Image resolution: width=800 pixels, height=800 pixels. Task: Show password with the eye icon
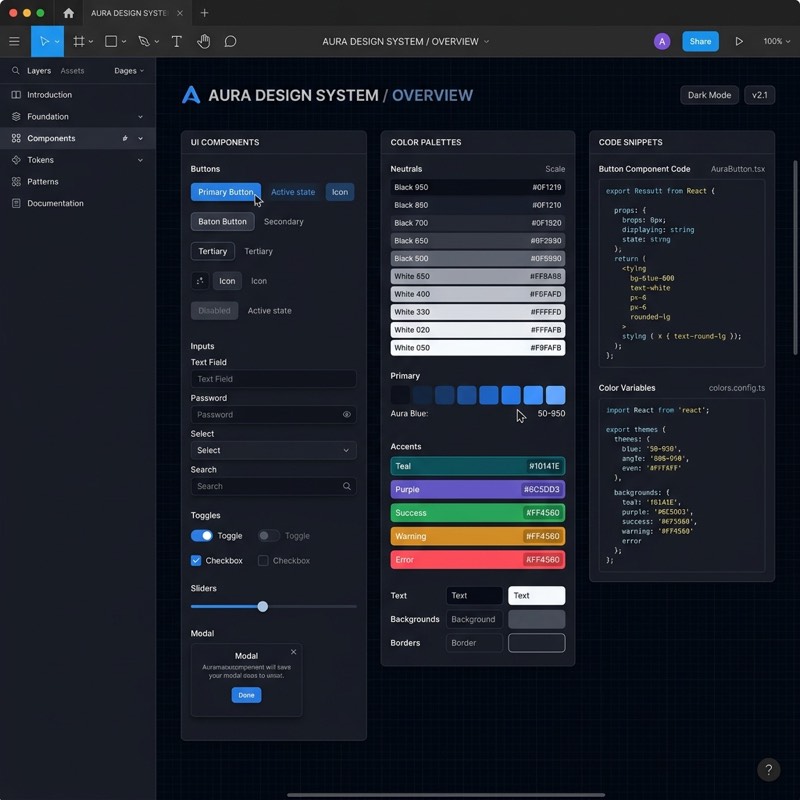347,414
